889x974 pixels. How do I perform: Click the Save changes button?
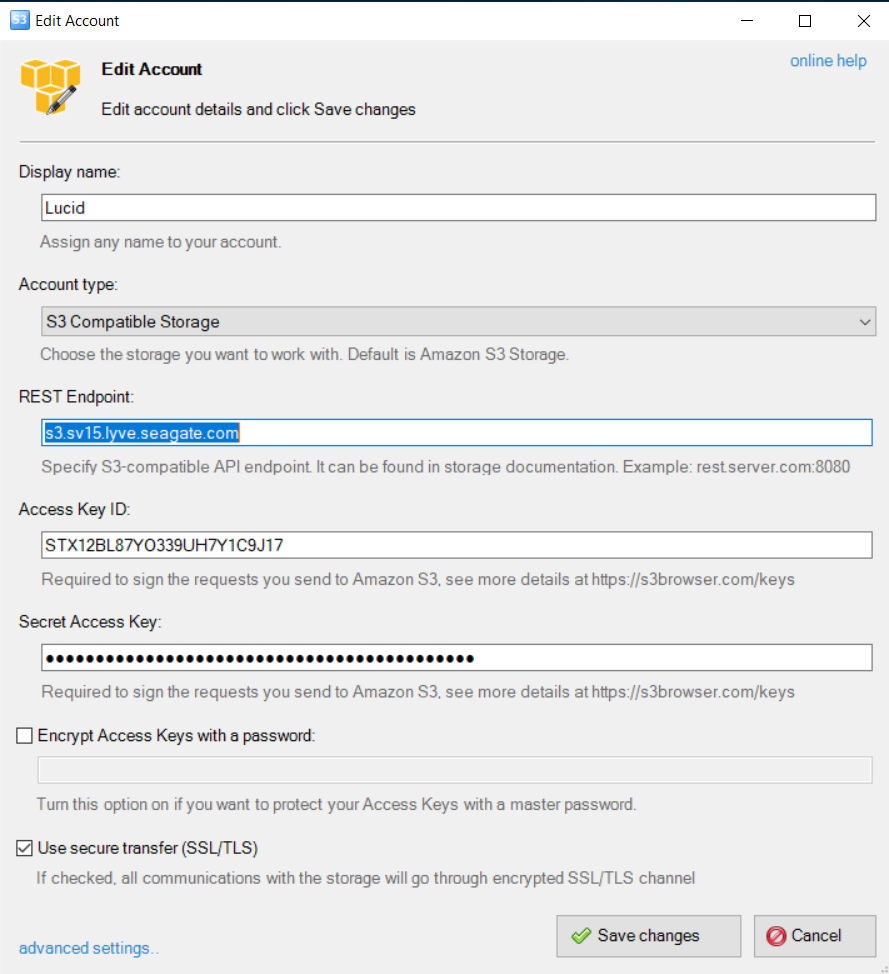point(649,935)
